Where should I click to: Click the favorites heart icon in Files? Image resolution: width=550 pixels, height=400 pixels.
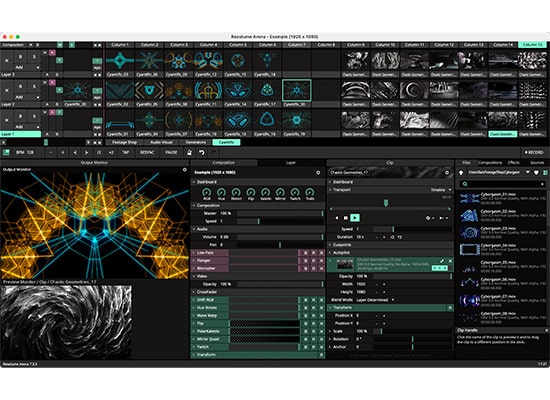[x=536, y=173]
